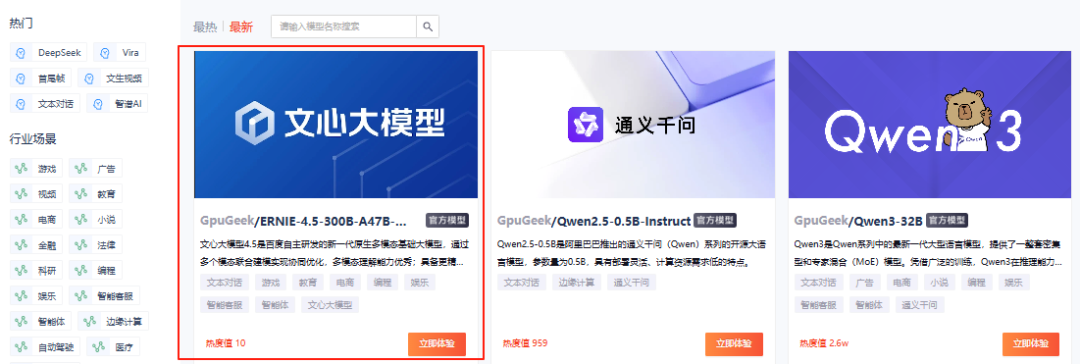Click 立即体验 on the Qwen3-32B card
Screen dimensions: 1080x364
[x=1031, y=344]
